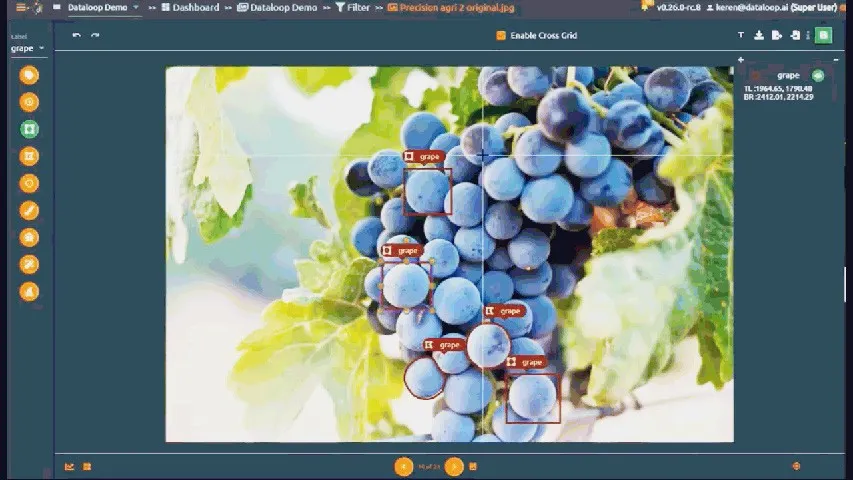This screenshot has height=480, width=853.
Task: Go to previous image with orange arrow
Action: [404, 467]
